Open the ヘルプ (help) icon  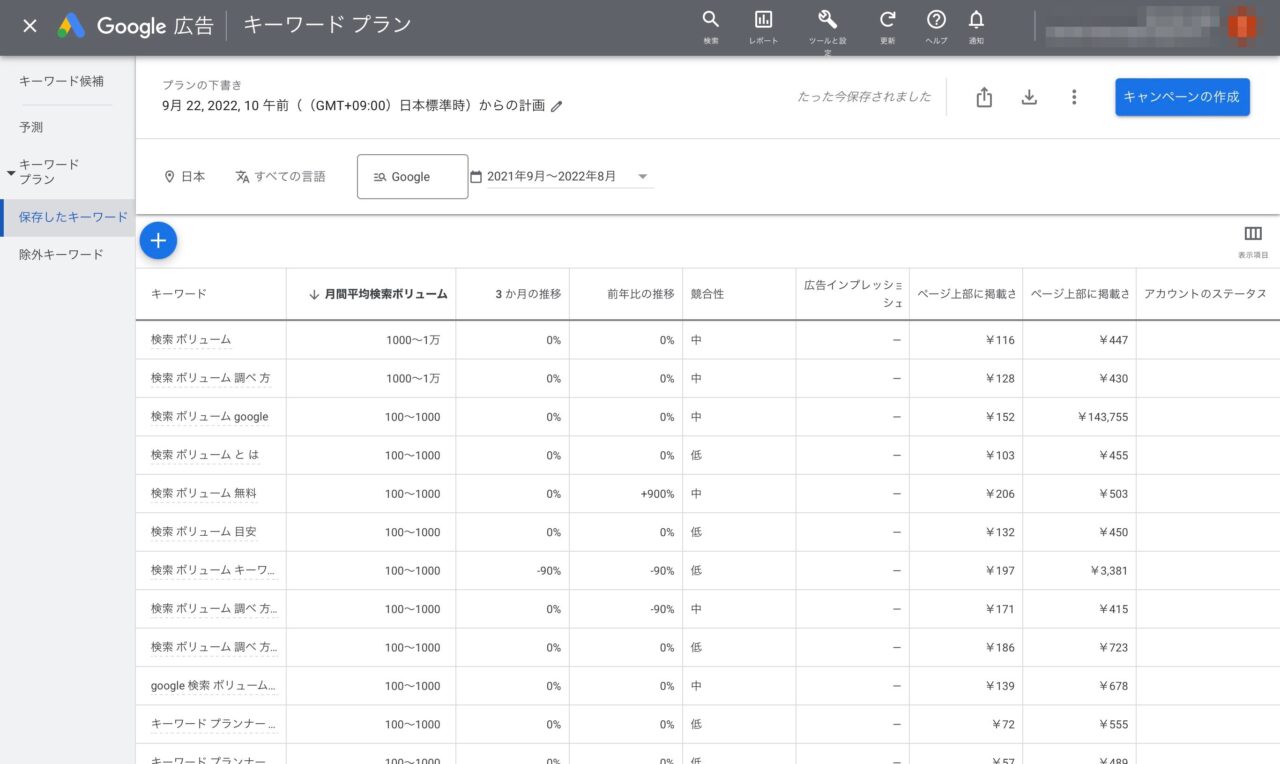coord(936,27)
